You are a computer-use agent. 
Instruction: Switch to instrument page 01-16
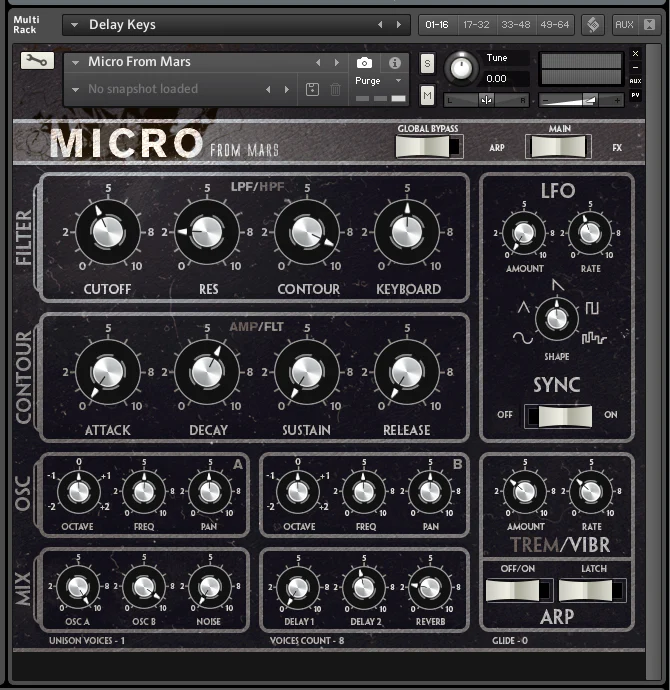pos(437,25)
